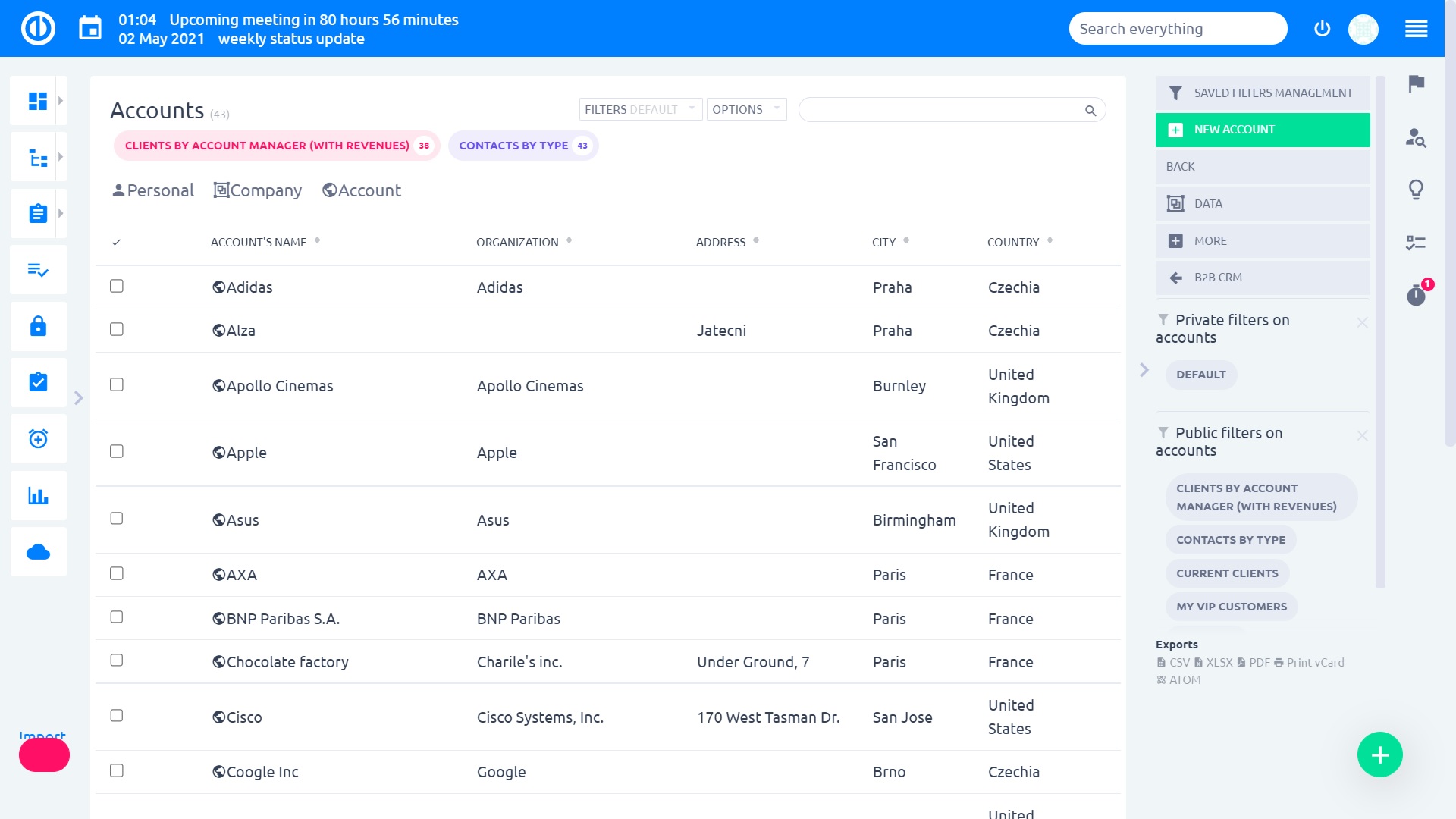Click the stopwatch timer icon with badge
The width and height of the screenshot is (1456, 819).
1416,294
